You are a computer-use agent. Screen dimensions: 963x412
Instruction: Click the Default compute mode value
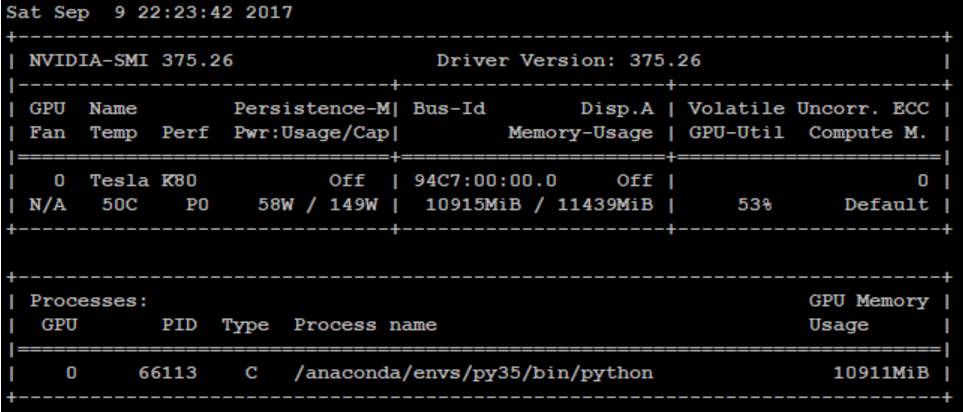pyautogui.click(x=886, y=205)
